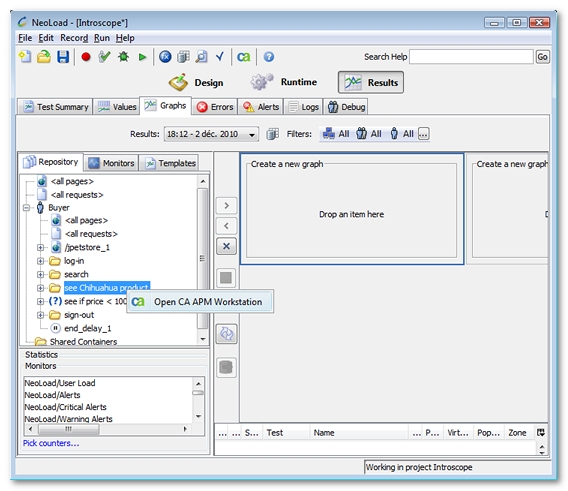Click the Go button next to Search Help
Viewport: 568px width, 491px height.
click(x=542, y=57)
